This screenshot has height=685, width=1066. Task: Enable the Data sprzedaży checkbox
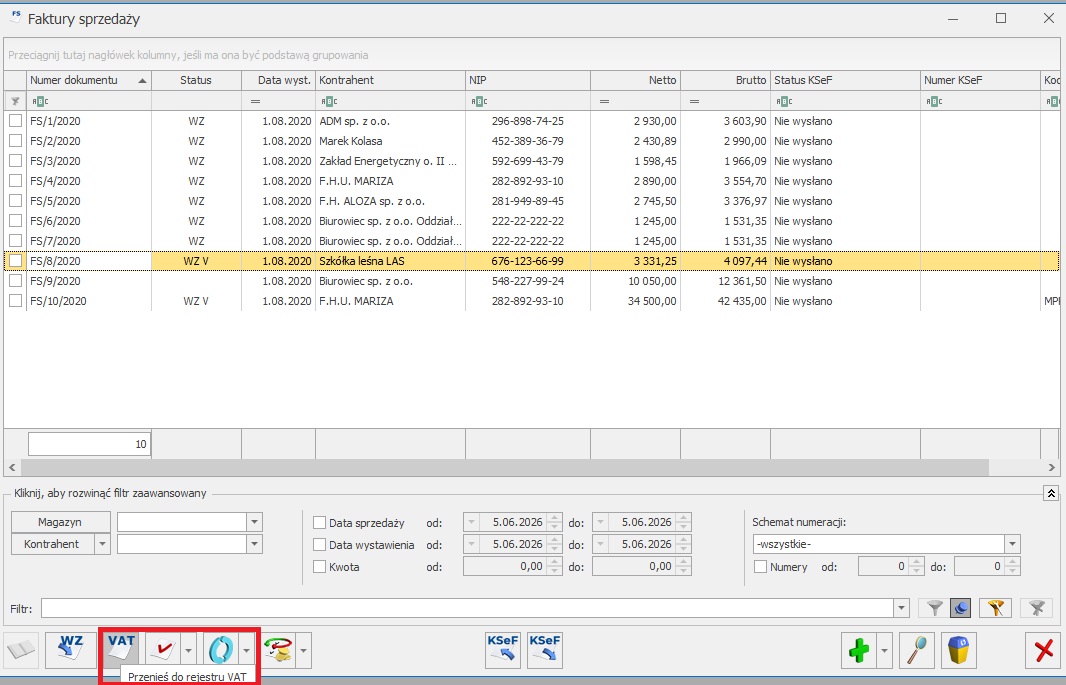(x=319, y=523)
